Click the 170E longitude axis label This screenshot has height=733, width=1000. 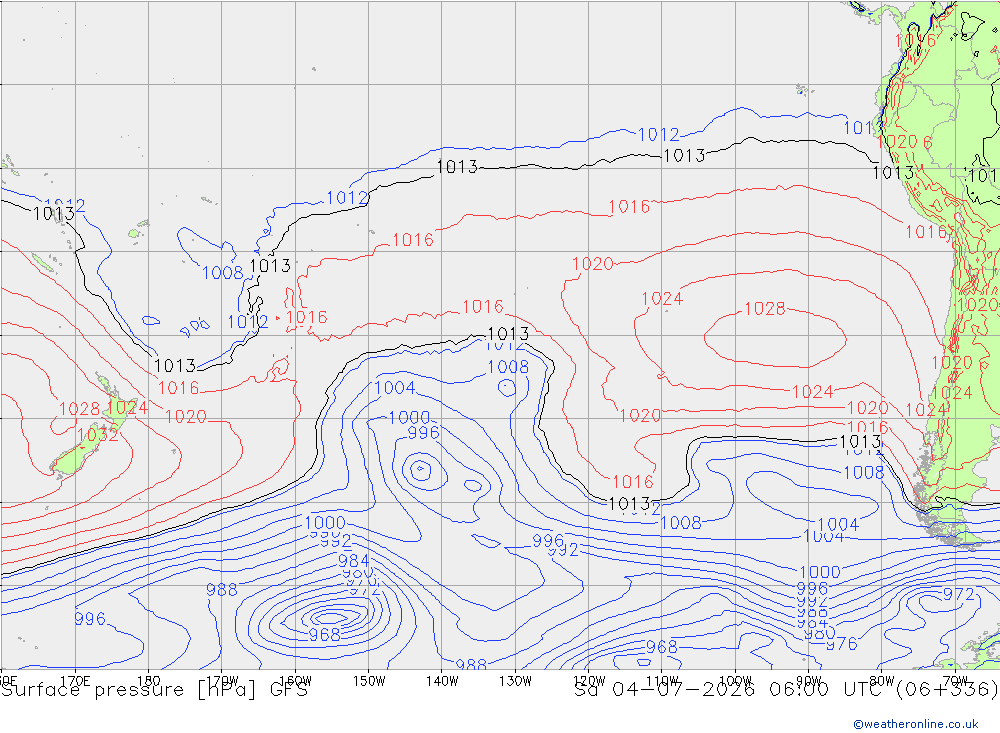(x=75, y=680)
